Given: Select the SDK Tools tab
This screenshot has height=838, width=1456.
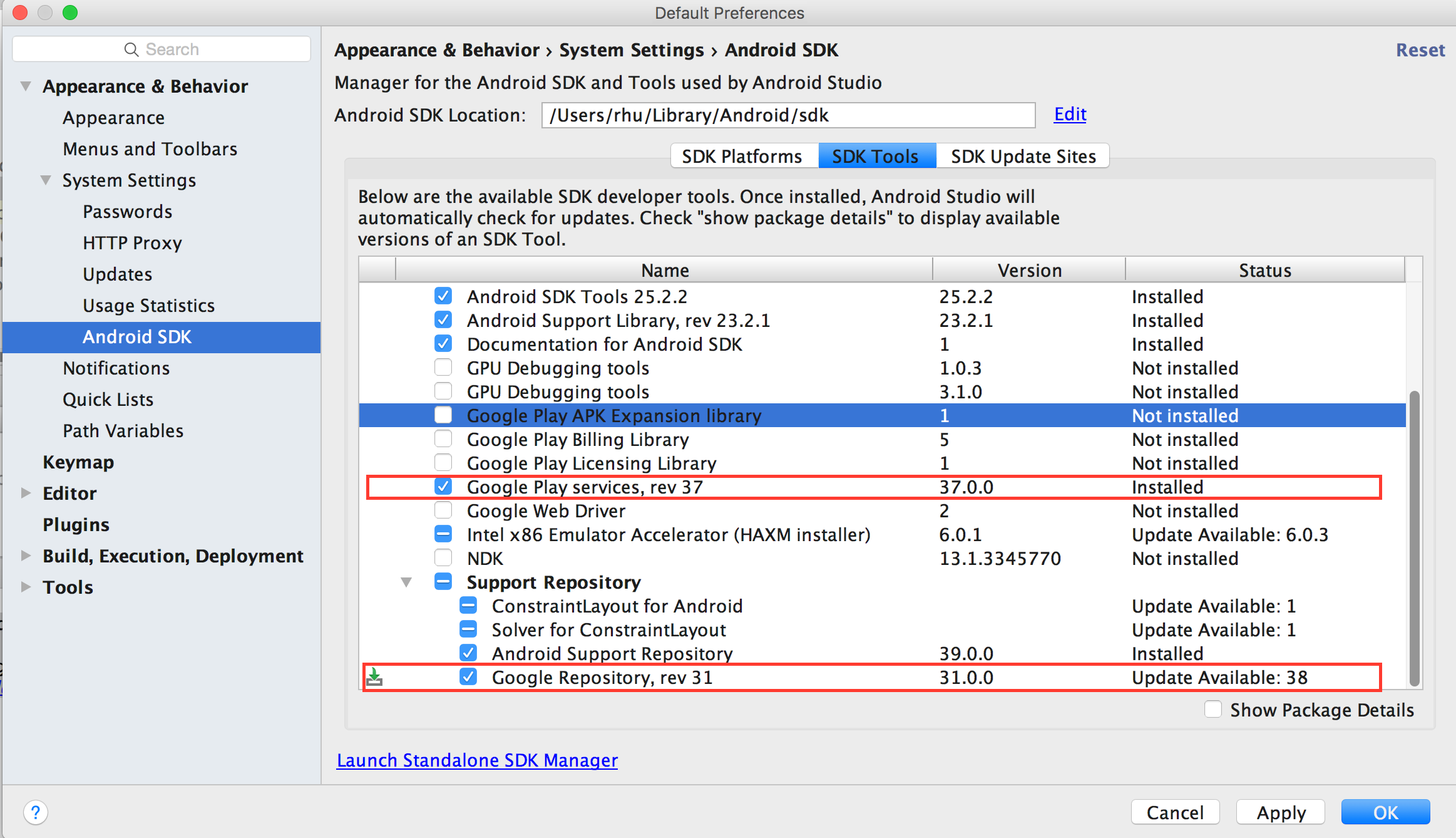Looking at the screenshot, I should 876,156.
